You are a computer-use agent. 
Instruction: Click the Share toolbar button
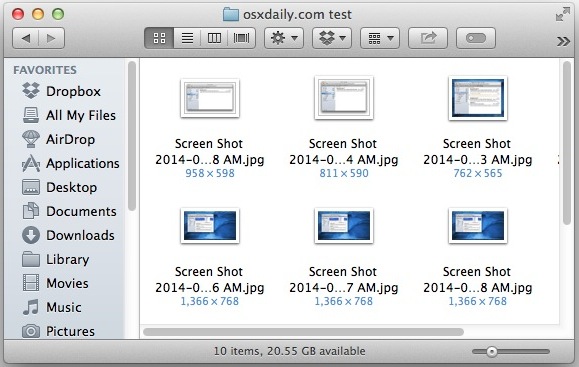428,38
